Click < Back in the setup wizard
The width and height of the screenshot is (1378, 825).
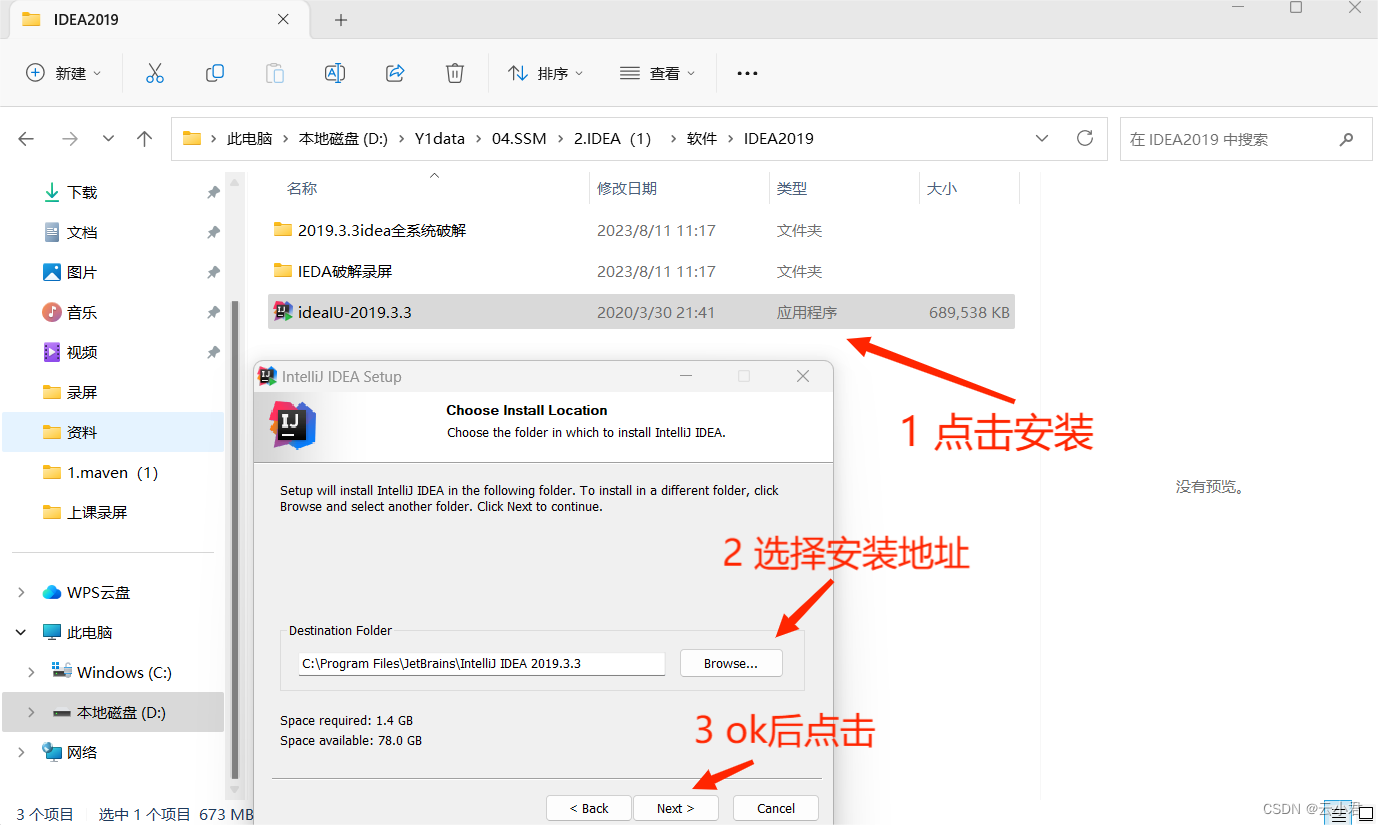(x=589, y=808)
